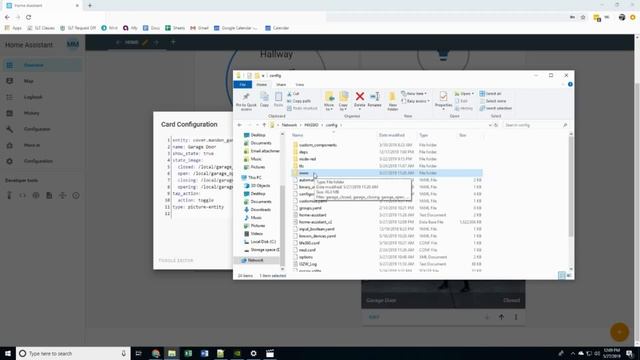Click the Explorer Back arrow
The height and width of the screenshot is (360, 640).
(x=240, y=125)
